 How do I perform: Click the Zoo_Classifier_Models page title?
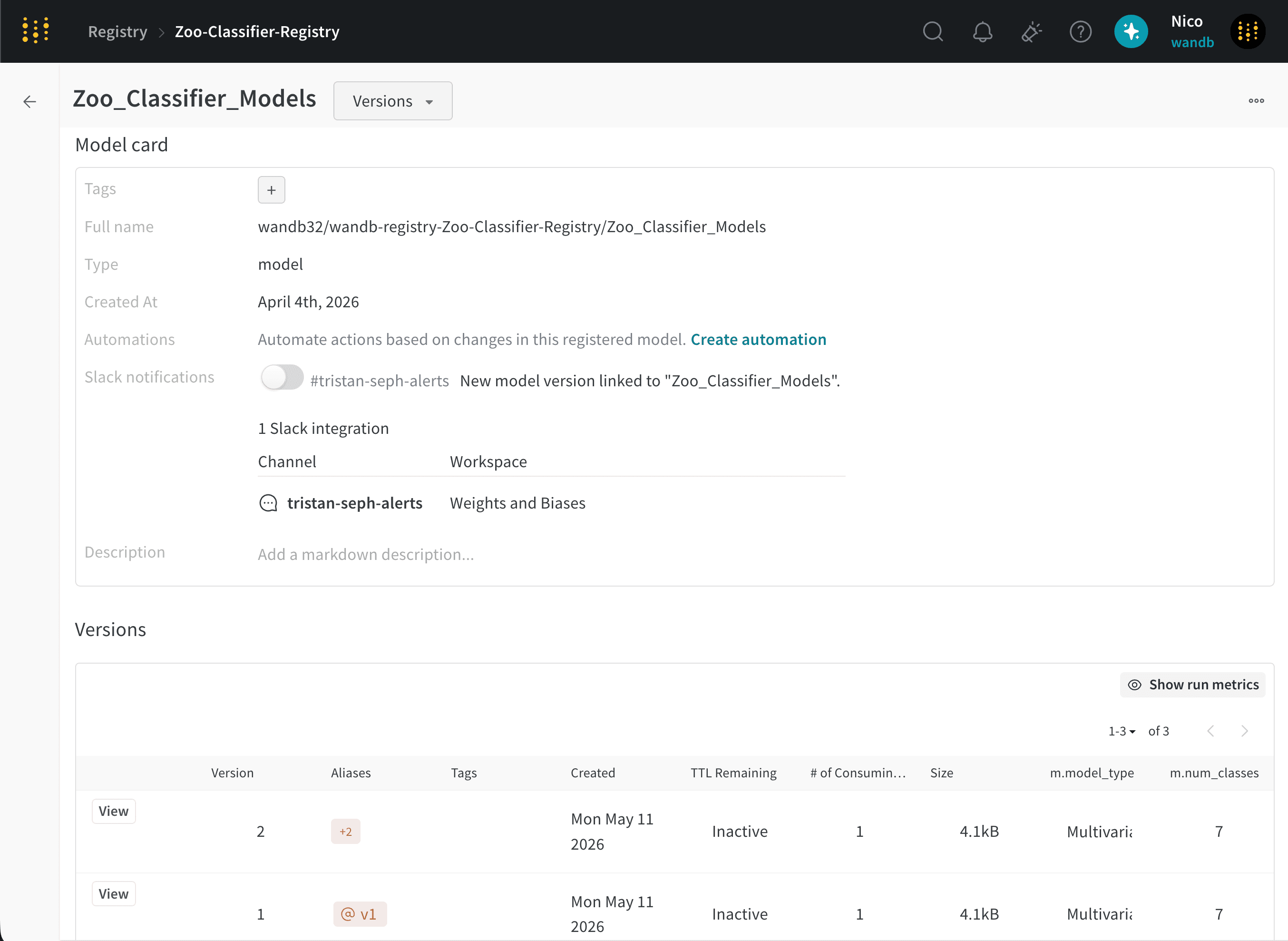click(195, 98)
